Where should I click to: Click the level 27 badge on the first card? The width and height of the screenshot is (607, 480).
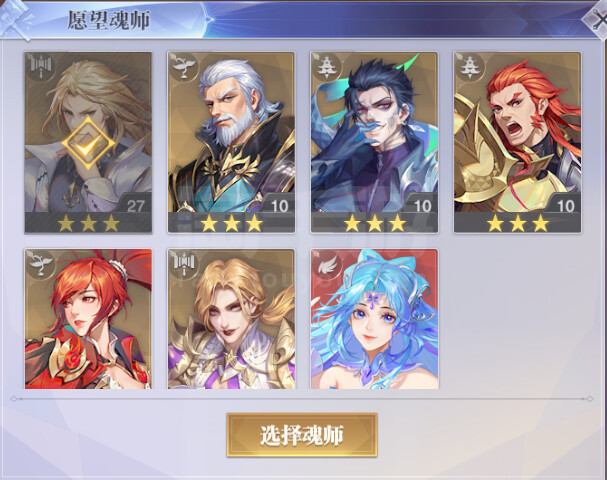coord(135,206)
